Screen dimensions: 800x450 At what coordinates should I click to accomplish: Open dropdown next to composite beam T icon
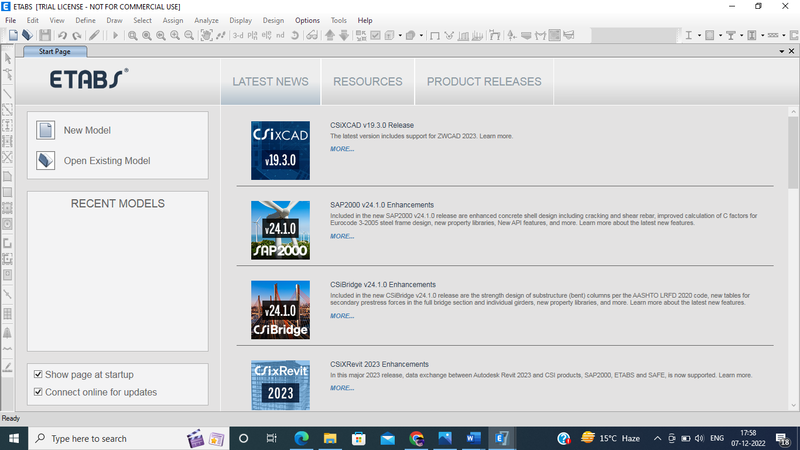point(741,35)
